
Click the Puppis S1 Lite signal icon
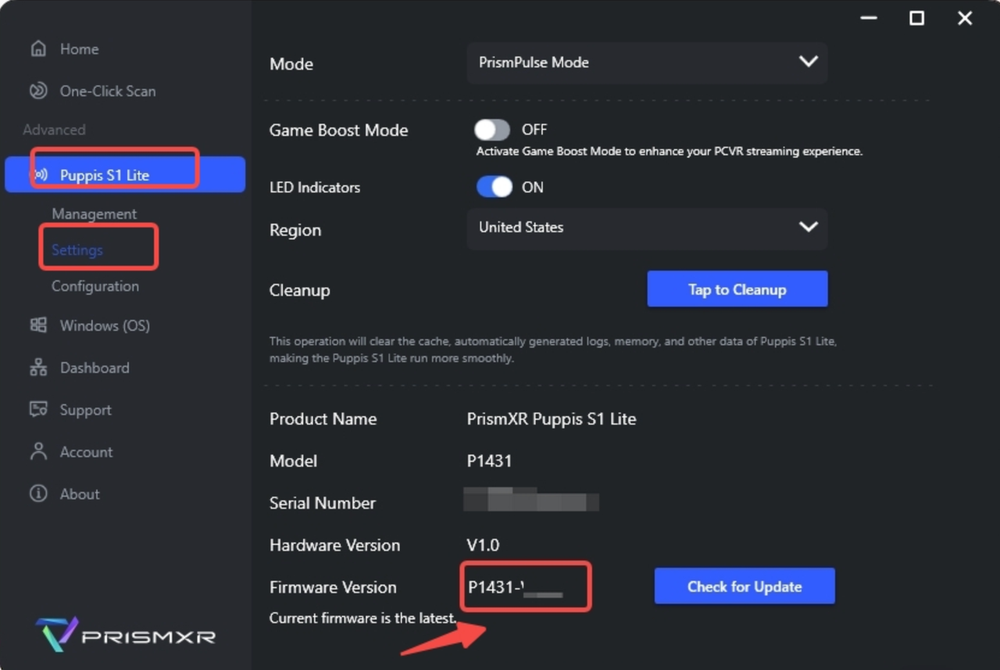tap(41, 175)
